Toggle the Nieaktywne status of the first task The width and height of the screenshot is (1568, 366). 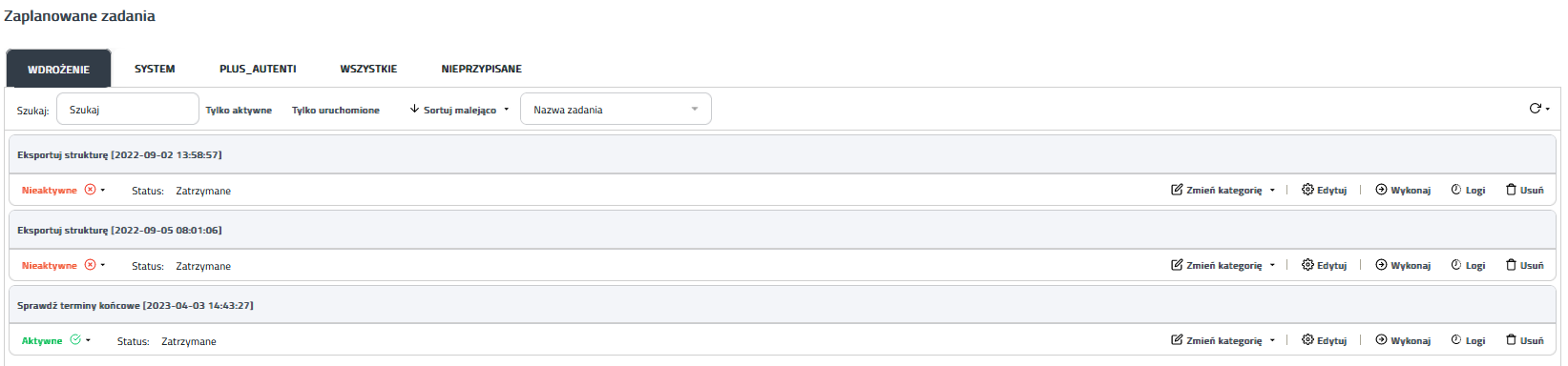[x=63, y=190]
